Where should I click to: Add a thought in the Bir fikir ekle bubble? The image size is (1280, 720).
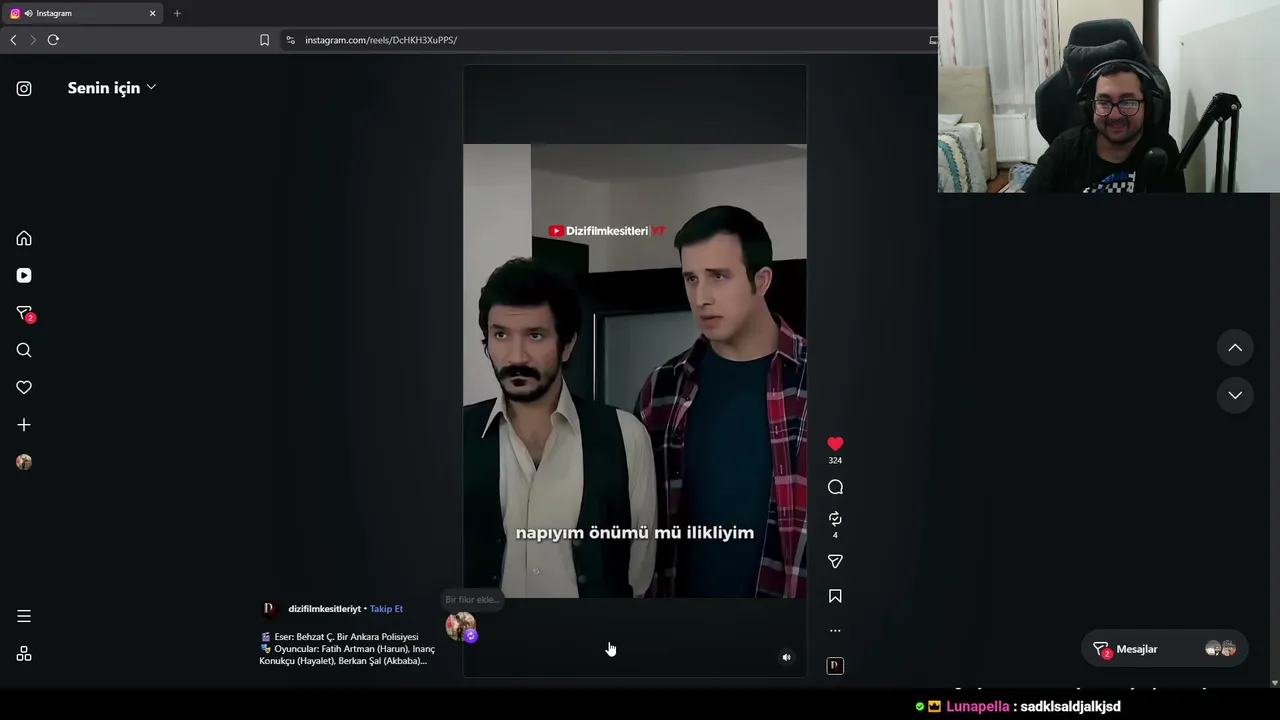[470, 600]
